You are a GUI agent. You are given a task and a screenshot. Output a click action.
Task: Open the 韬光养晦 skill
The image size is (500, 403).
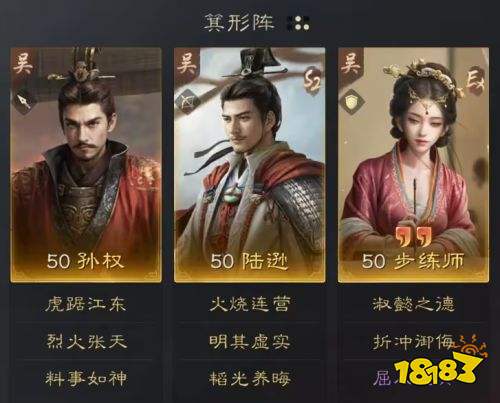coord(250,379)
